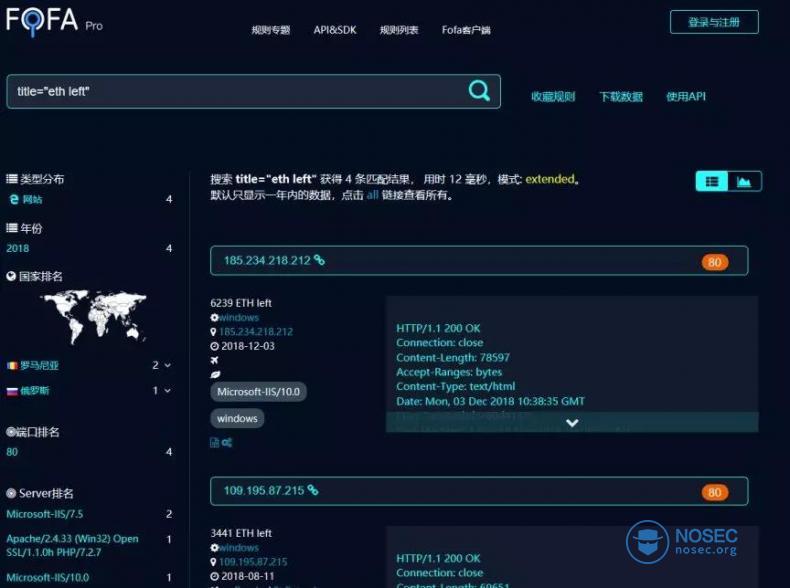This screenshot has height=588, width=790.
Task: Click port 80 badge for 185.234.218.212
Action: (714, 262)
